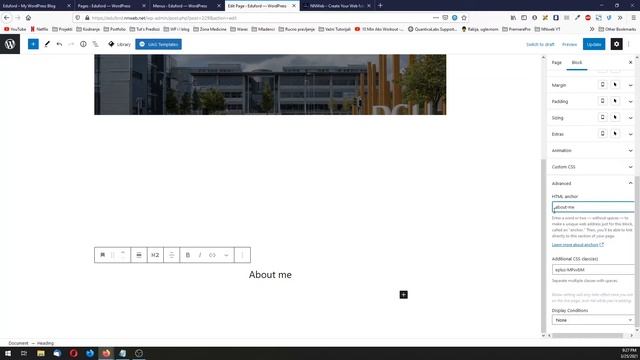Screen dimensions: 640x360
Task: Bookmark this page with the star icon
Action: 464,18
